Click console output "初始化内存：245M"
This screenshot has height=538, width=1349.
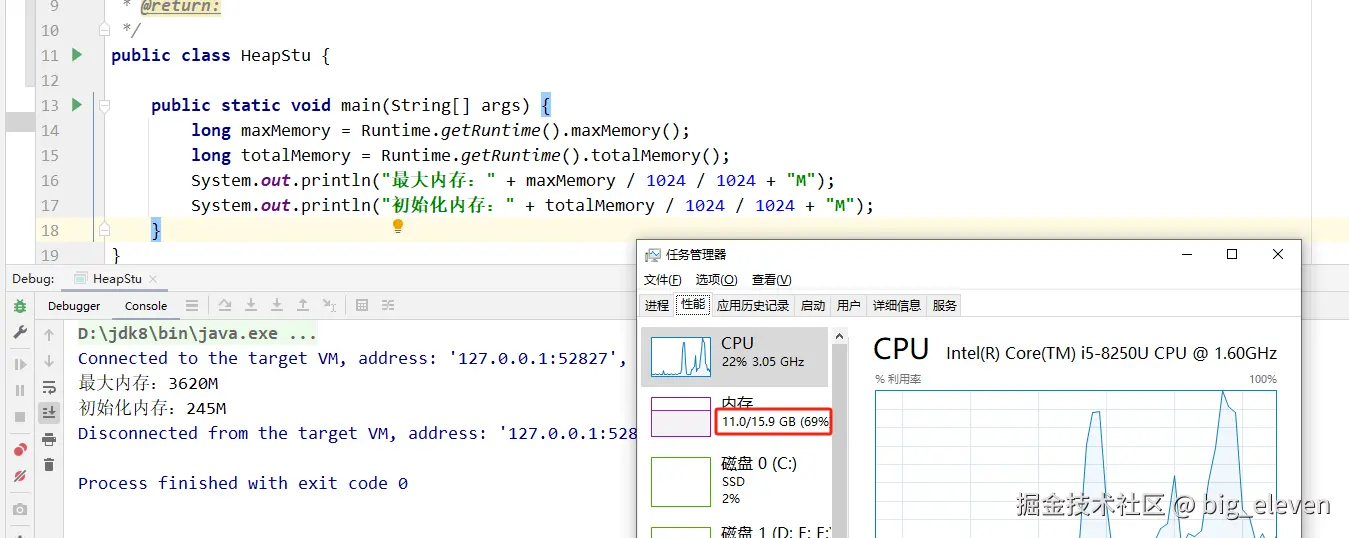coord(152,408)
